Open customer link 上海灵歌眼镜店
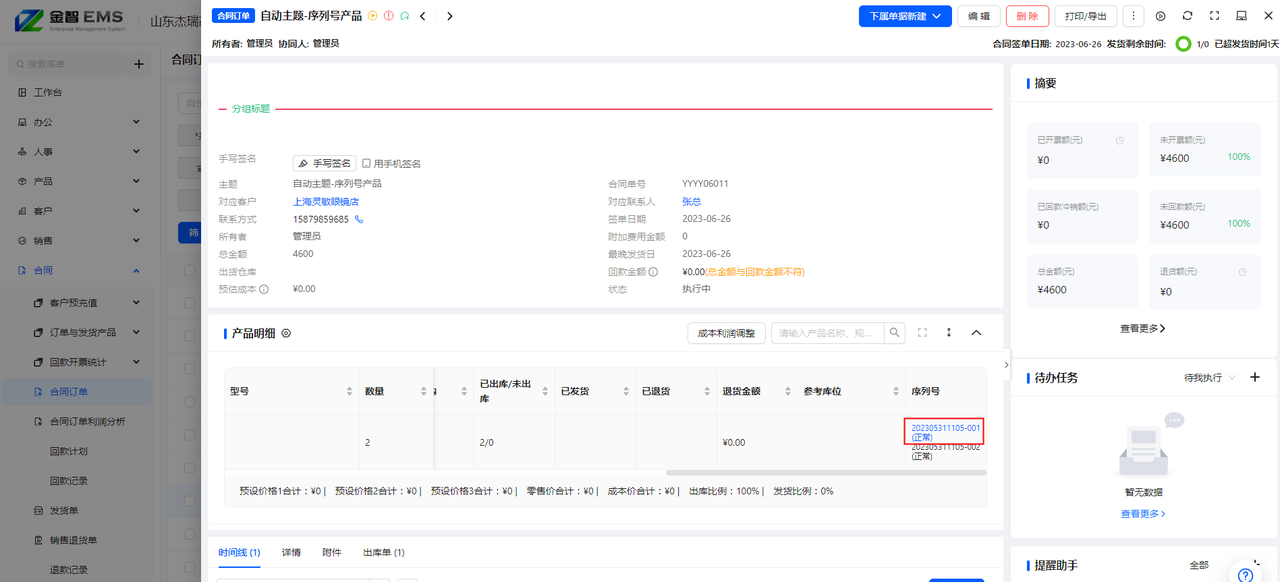This screenshot has height=582, width=1280. pos(326,202)
